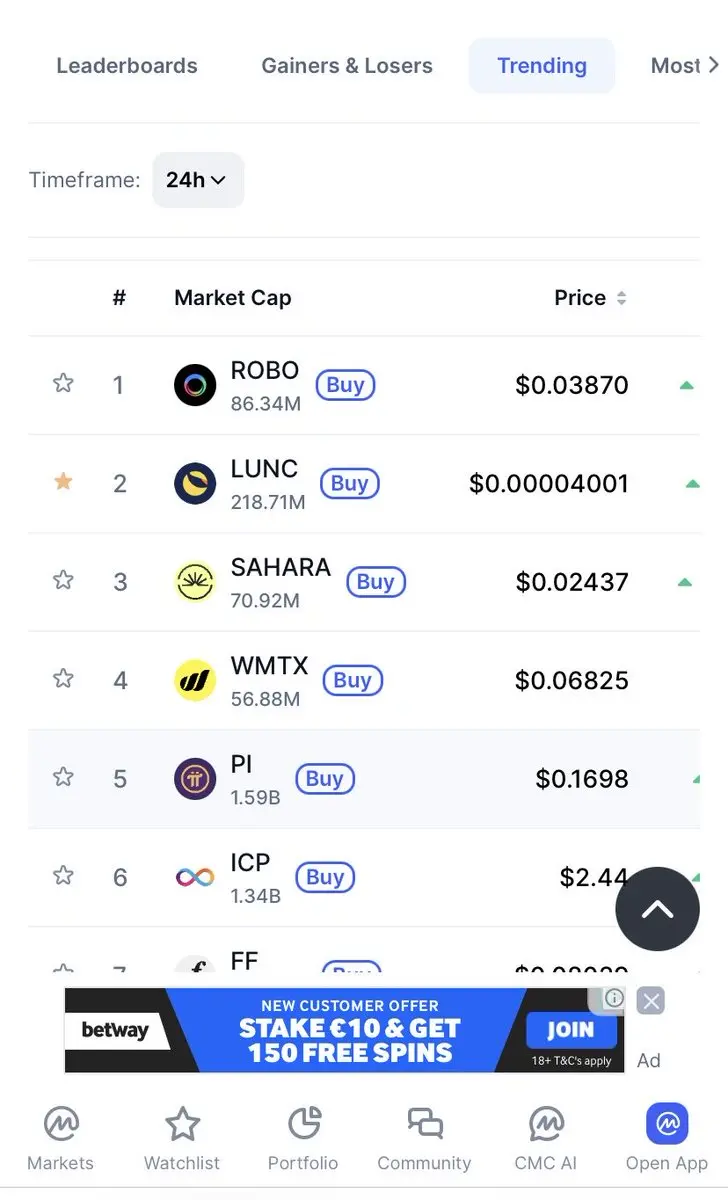
Task: Close the betway advertisement
Action: [x=651, y=1001]
